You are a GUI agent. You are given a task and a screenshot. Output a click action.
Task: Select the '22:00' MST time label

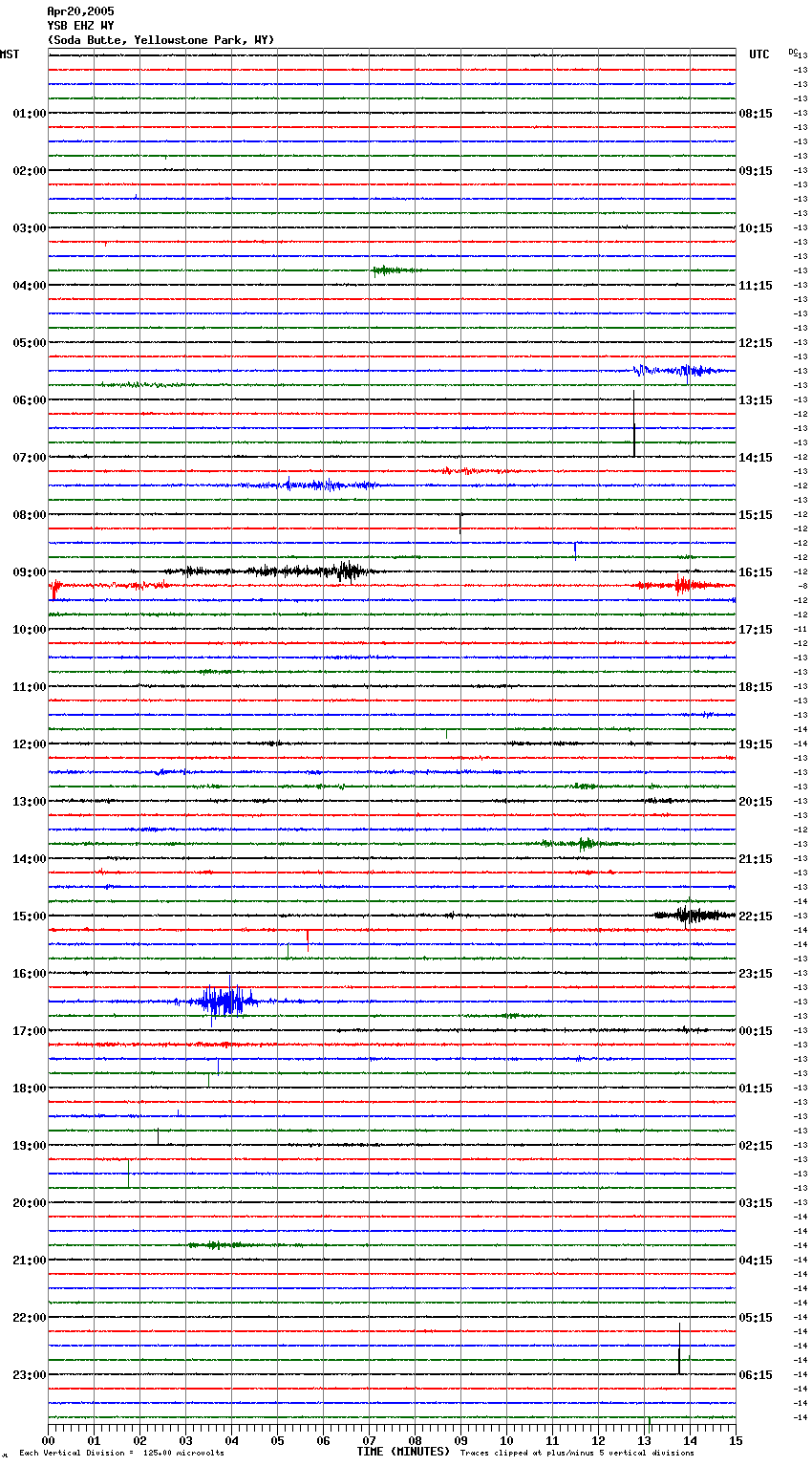tap(30, 1318)
